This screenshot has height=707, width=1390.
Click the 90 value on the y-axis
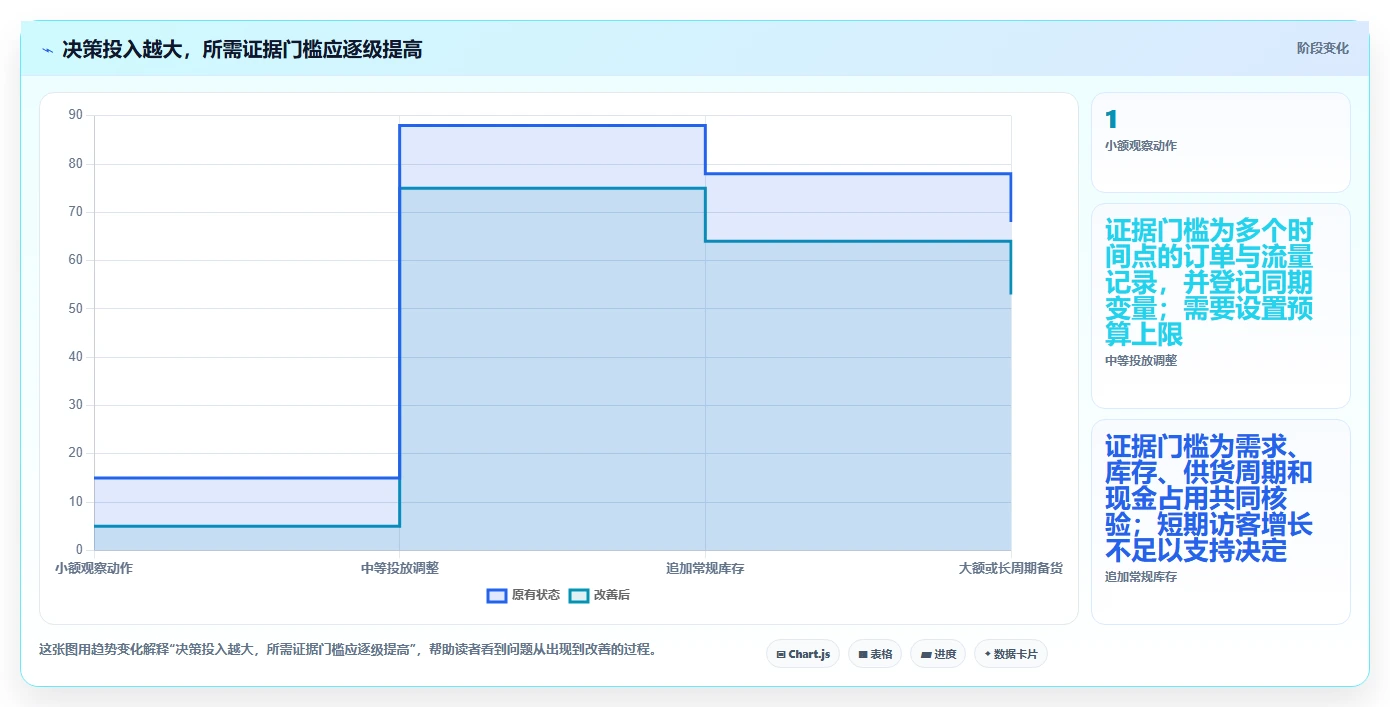pyautogui.click(x=76, y=115)
